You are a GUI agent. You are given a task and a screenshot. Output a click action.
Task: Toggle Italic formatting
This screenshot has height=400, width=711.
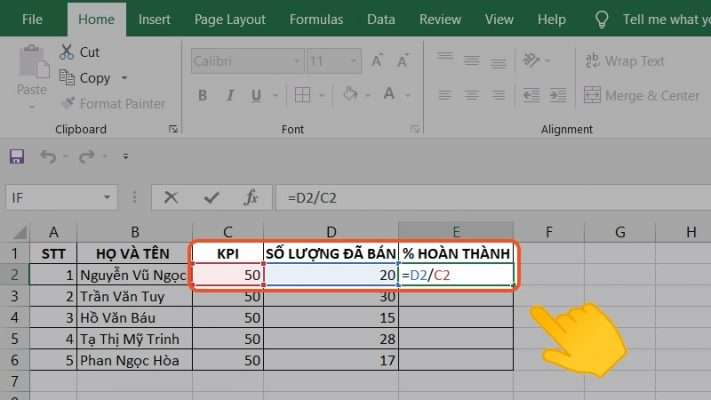click(x=230, y=96)
